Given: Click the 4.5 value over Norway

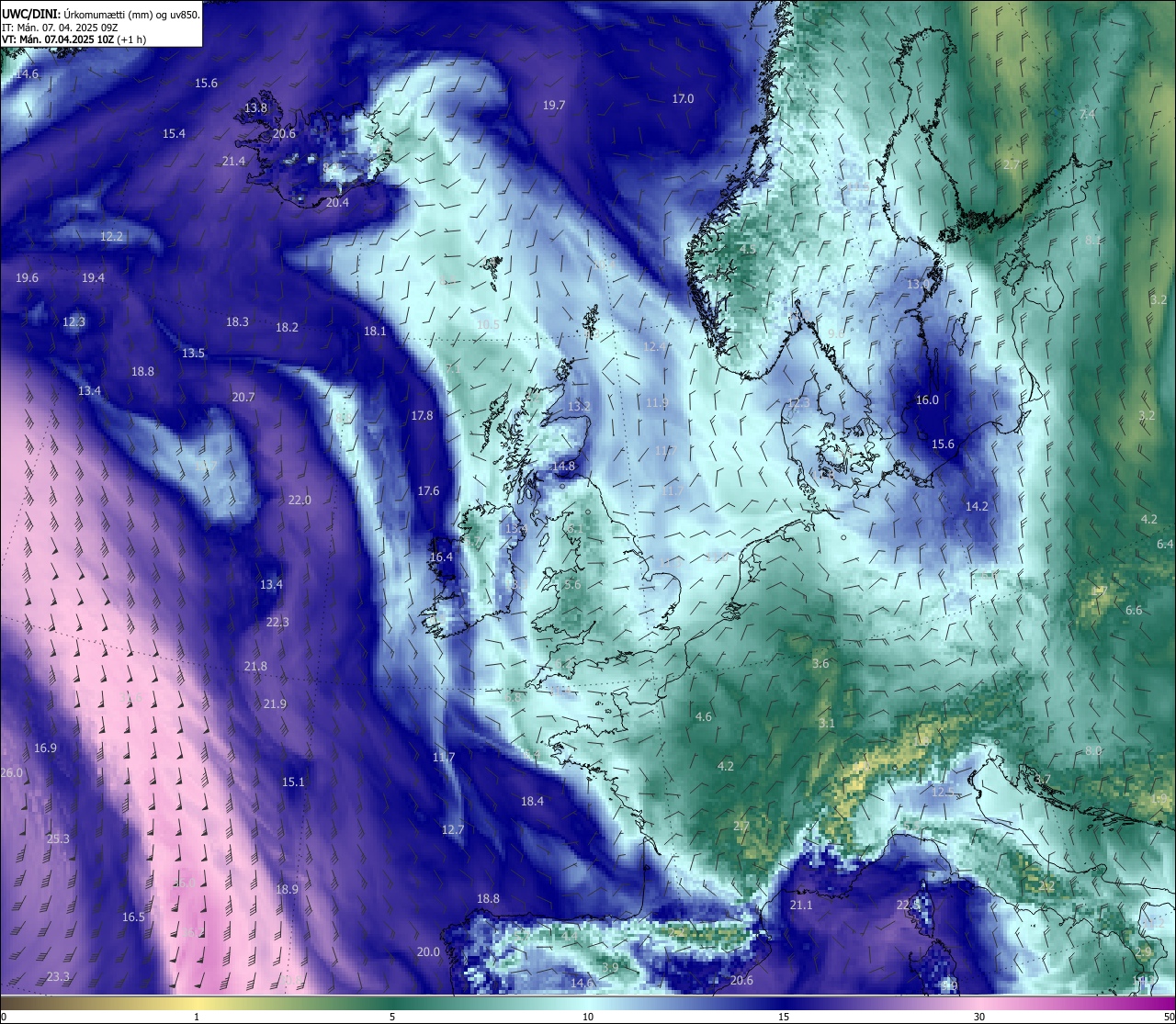Looking at the screenshot, I should point(748,250).
